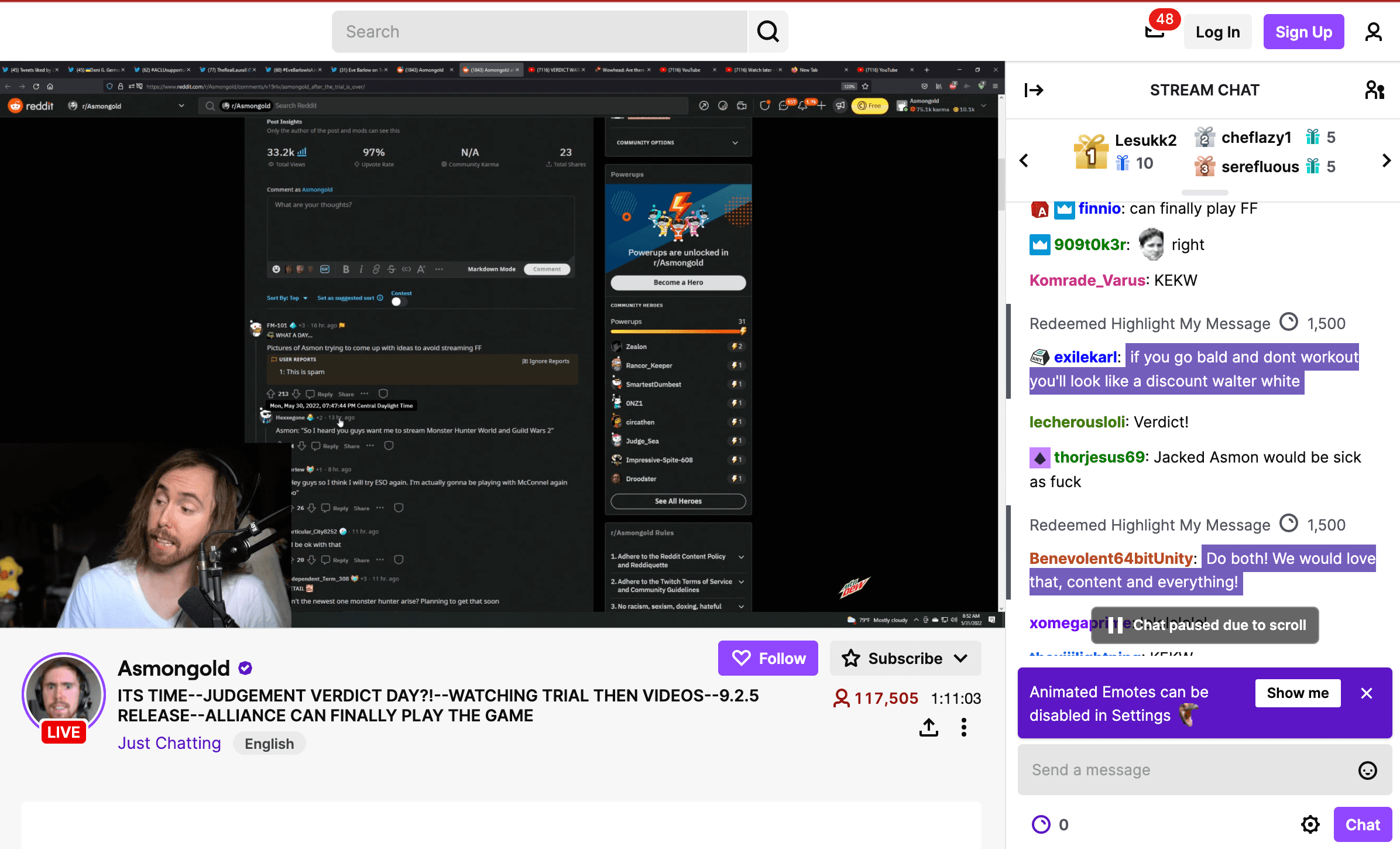Show next gift leaderboard page
The height and width of the screenshot is (849, 1400).
1386,160
